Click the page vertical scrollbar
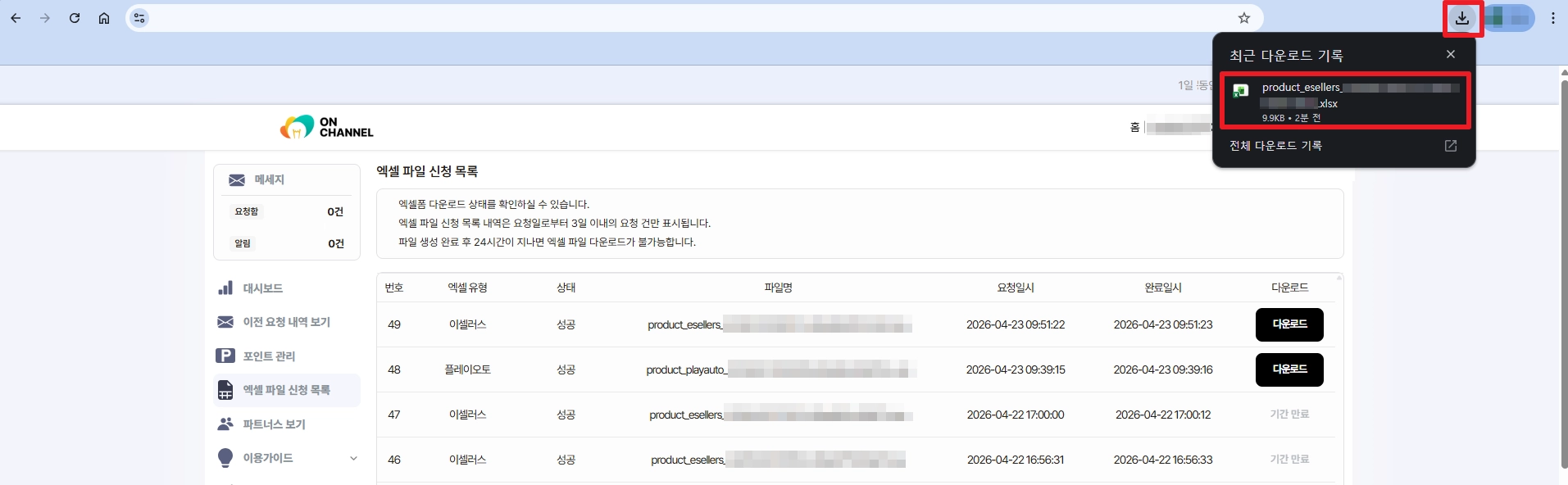The width and height of the screenshot is (1568, 485). coord(1562,276)
